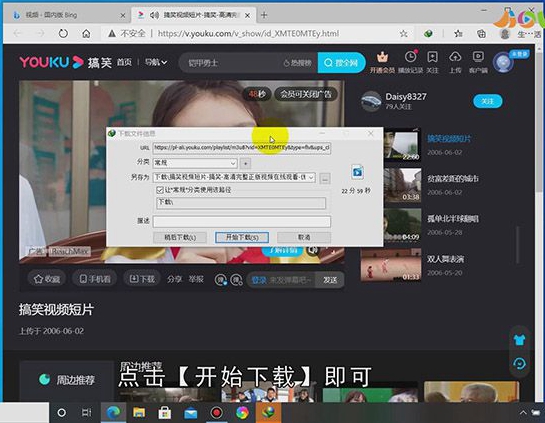The width and height of the screenshot is (545, 423).
Task: Click into the 描述 description field
Action: click(x=242, y=221)
